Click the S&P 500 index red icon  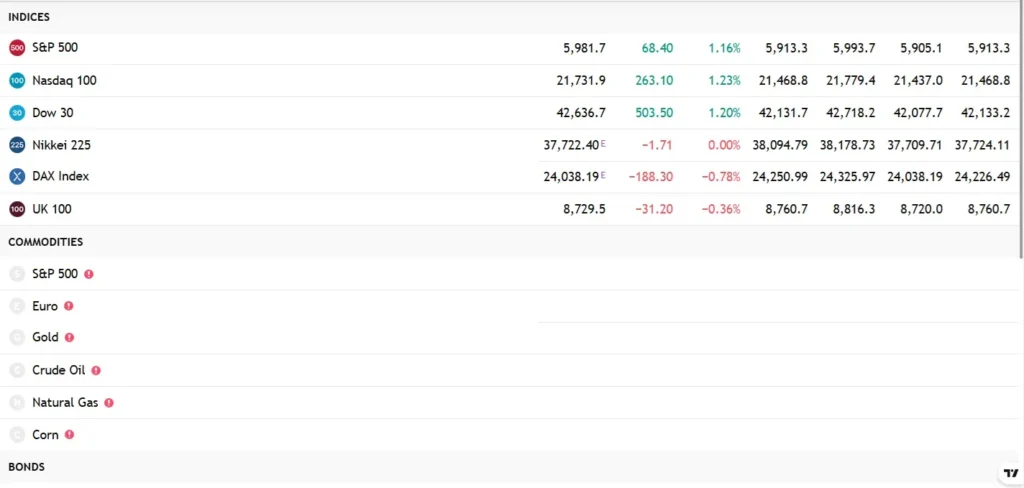coord(16,48)
